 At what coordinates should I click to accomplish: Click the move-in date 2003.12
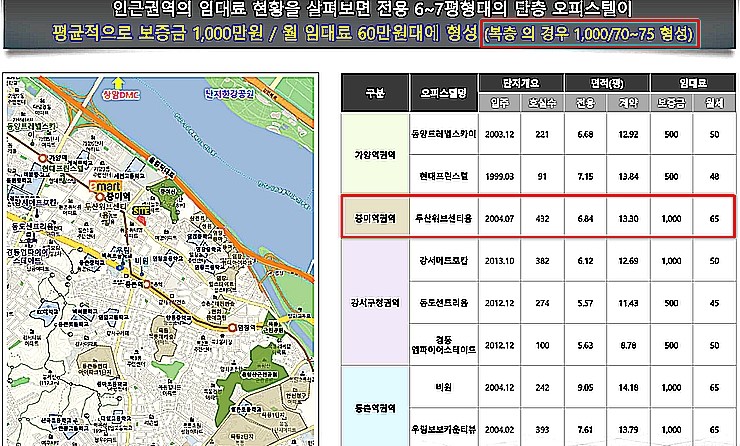pyautogui.click(x=499, y=135)
